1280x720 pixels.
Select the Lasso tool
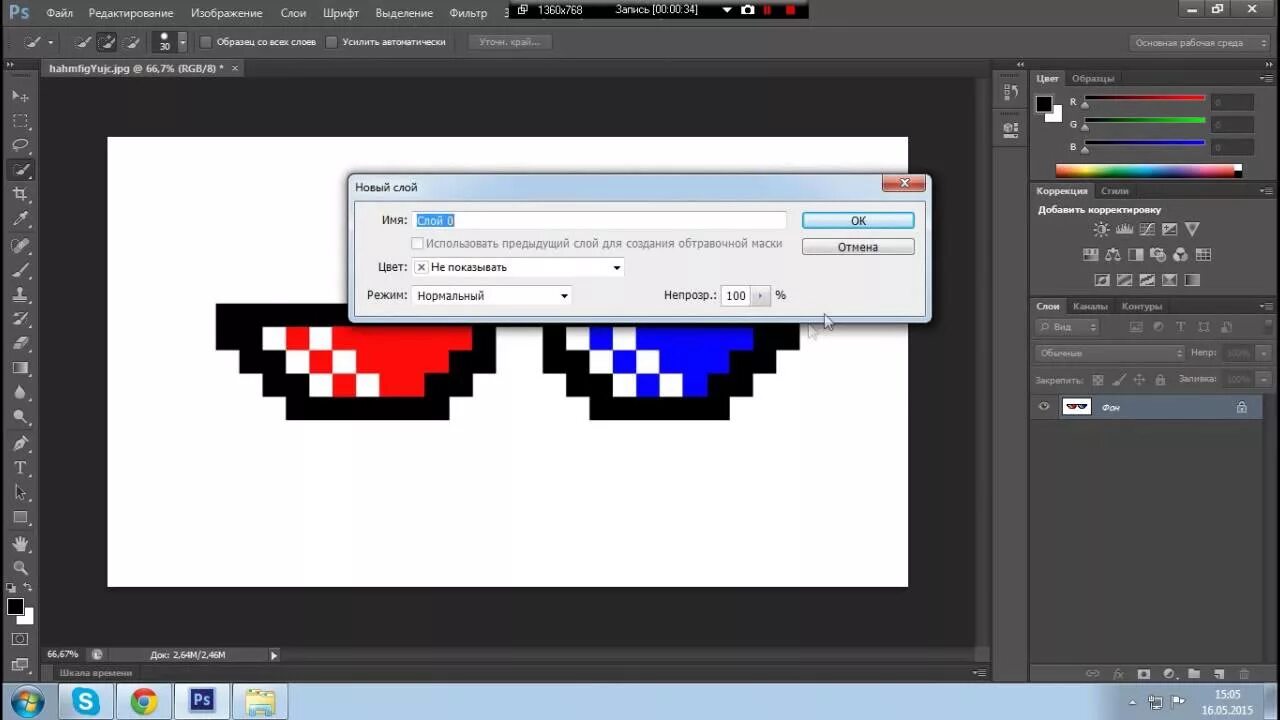tap(20, 145)
